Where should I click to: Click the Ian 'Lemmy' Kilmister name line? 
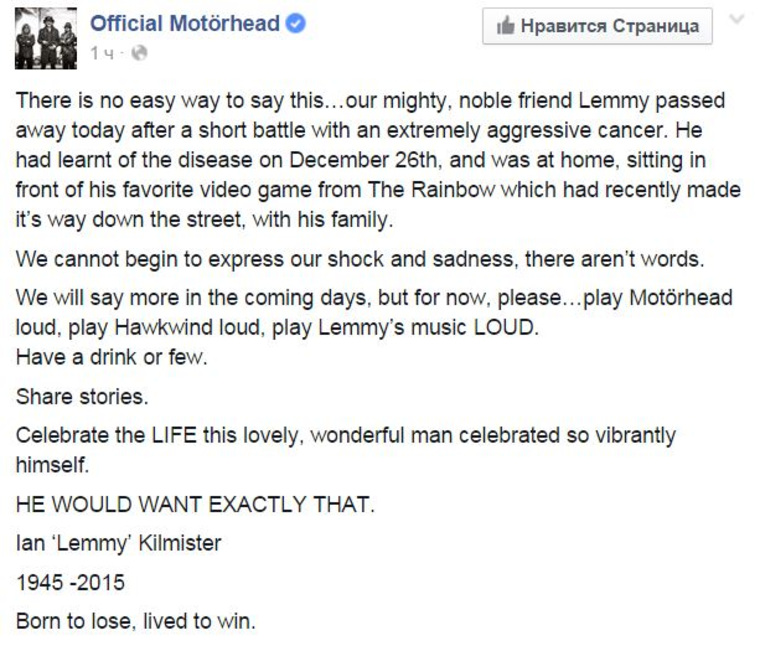[x=119, y=543]
